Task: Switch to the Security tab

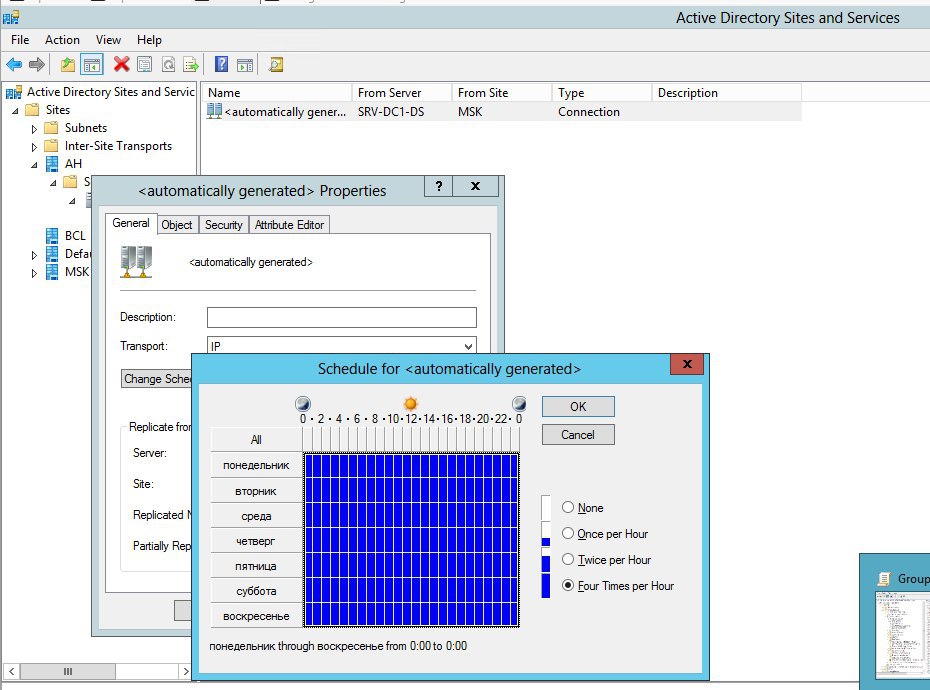Action: point(224,225)
